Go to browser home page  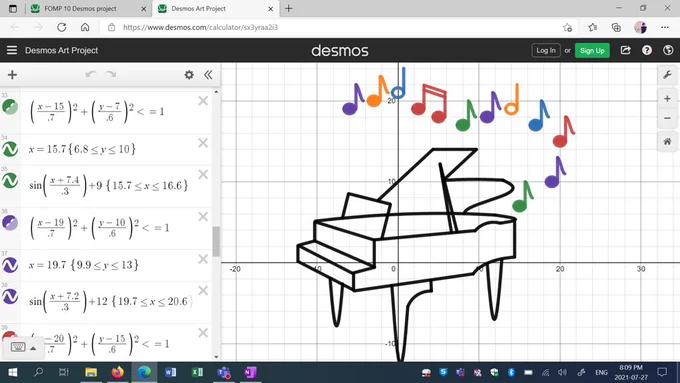point(85,27)
